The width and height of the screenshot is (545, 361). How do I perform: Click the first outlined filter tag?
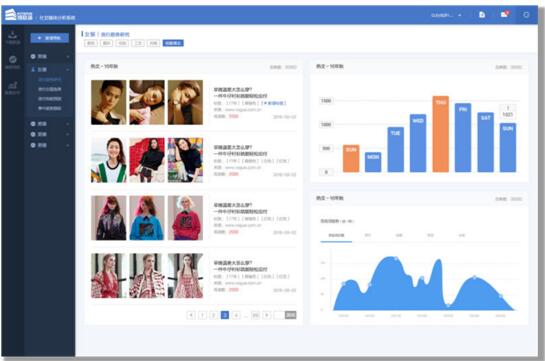pyautogui.click(x=91, y=43)
